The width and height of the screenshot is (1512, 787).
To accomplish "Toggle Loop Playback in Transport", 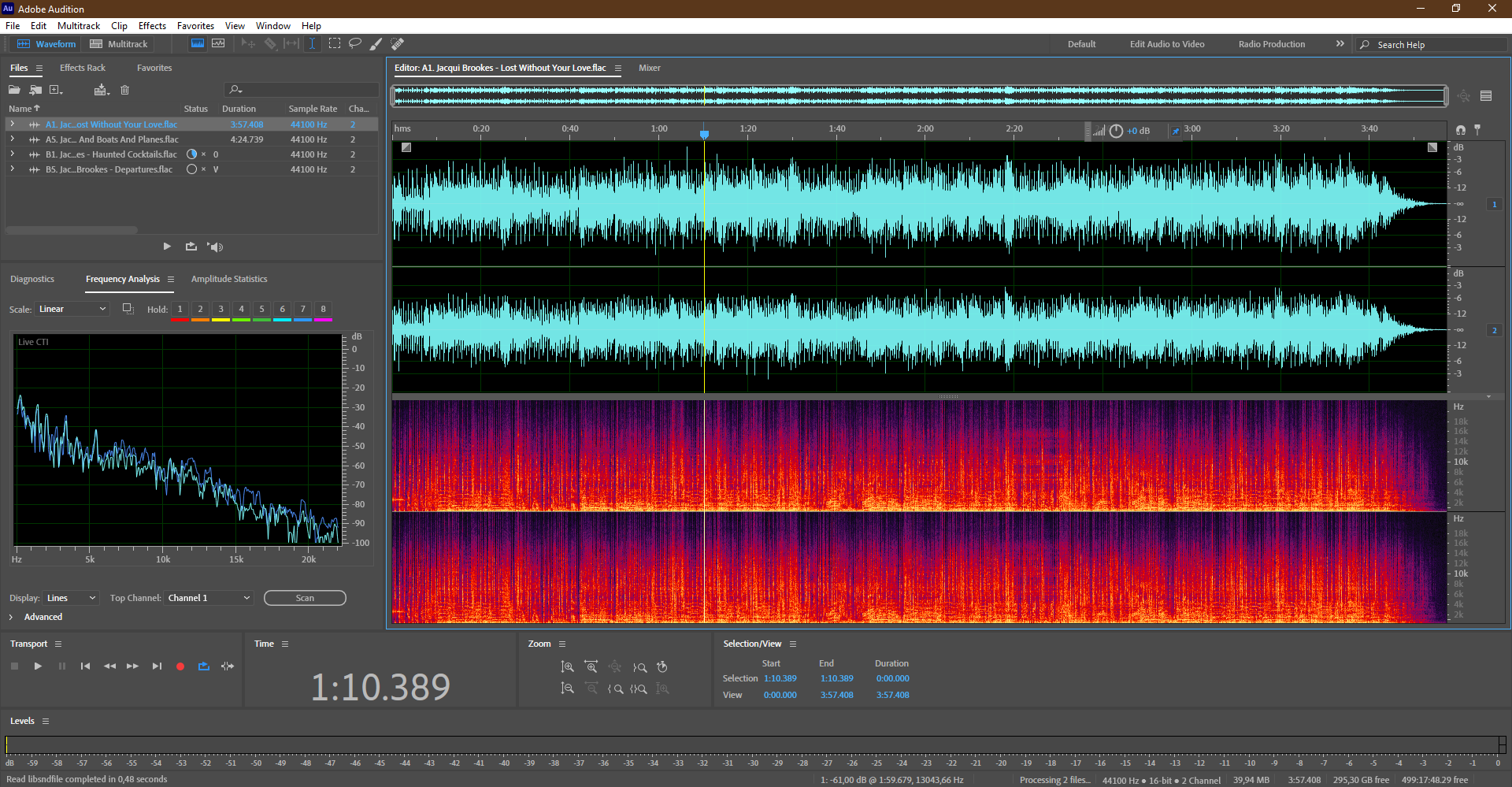I will pos(204,666).
